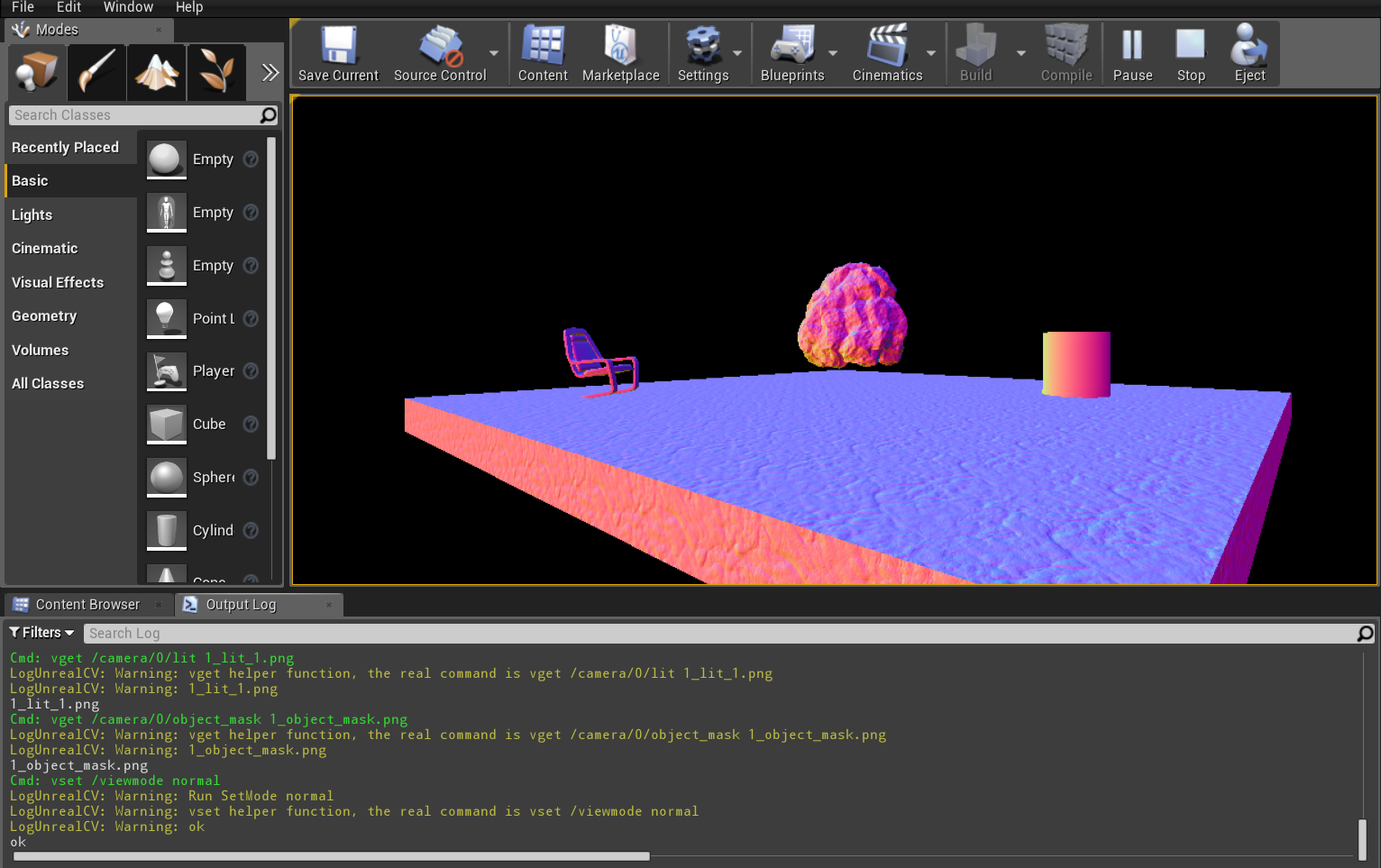This screenshot has width=1381, height=868.
Task: Open the Content Browser via toolbar icon
Action: coord(542,52)
